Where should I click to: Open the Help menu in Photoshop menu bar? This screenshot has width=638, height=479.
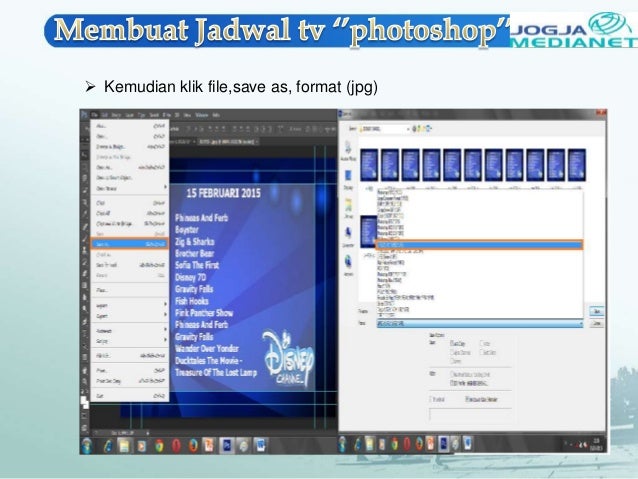(x=216, y=115)
